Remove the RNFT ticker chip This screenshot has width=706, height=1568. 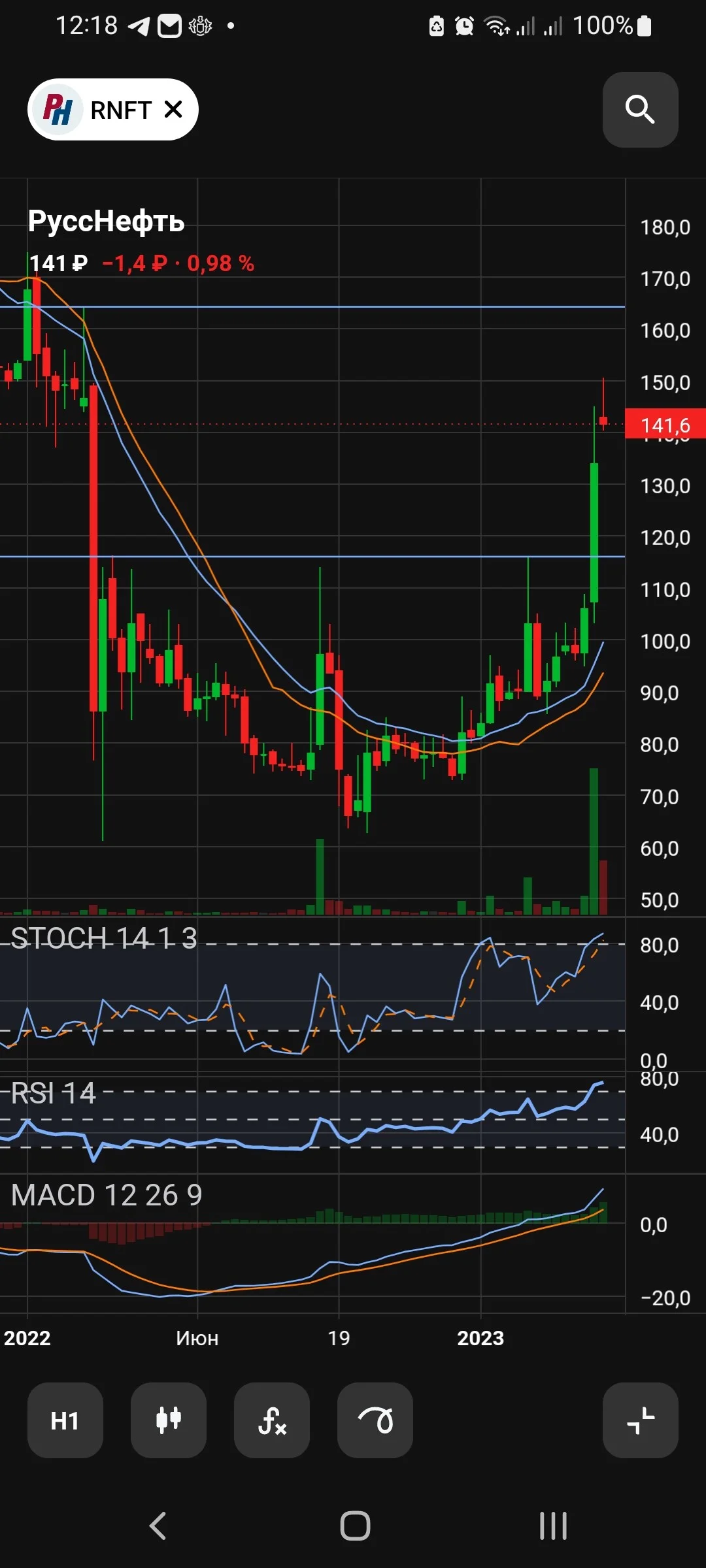pyautogui.click(x=173, y=109)
